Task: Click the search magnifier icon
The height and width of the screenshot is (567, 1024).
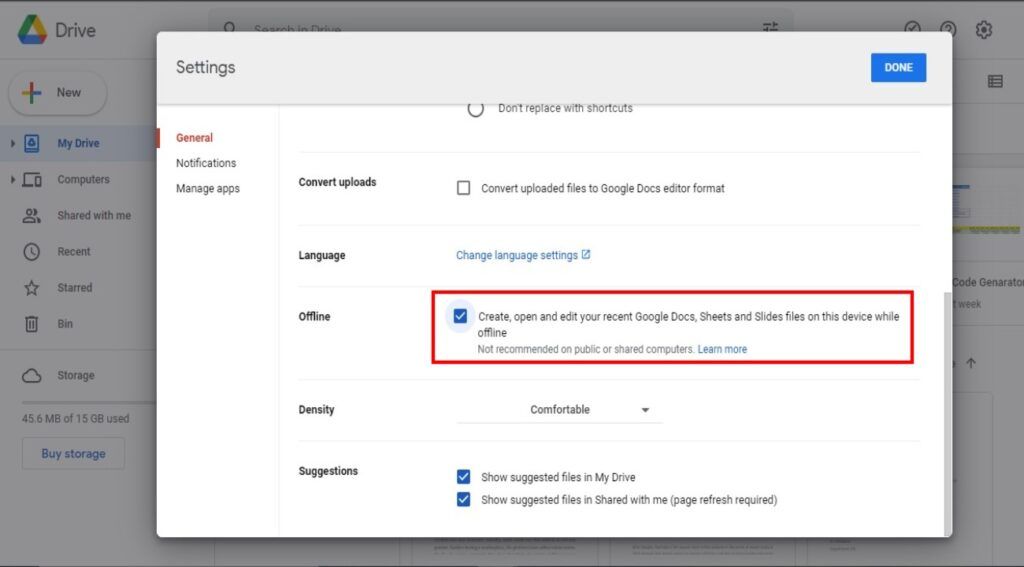Action: (x=229, y=28)
